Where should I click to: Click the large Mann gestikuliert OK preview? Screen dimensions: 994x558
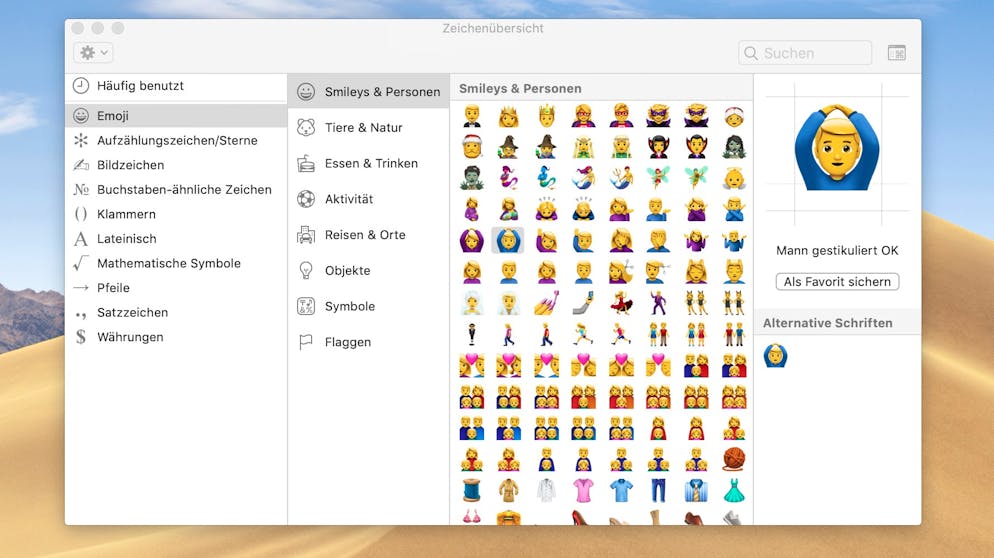pyautogui.click(x=837, y=148)
